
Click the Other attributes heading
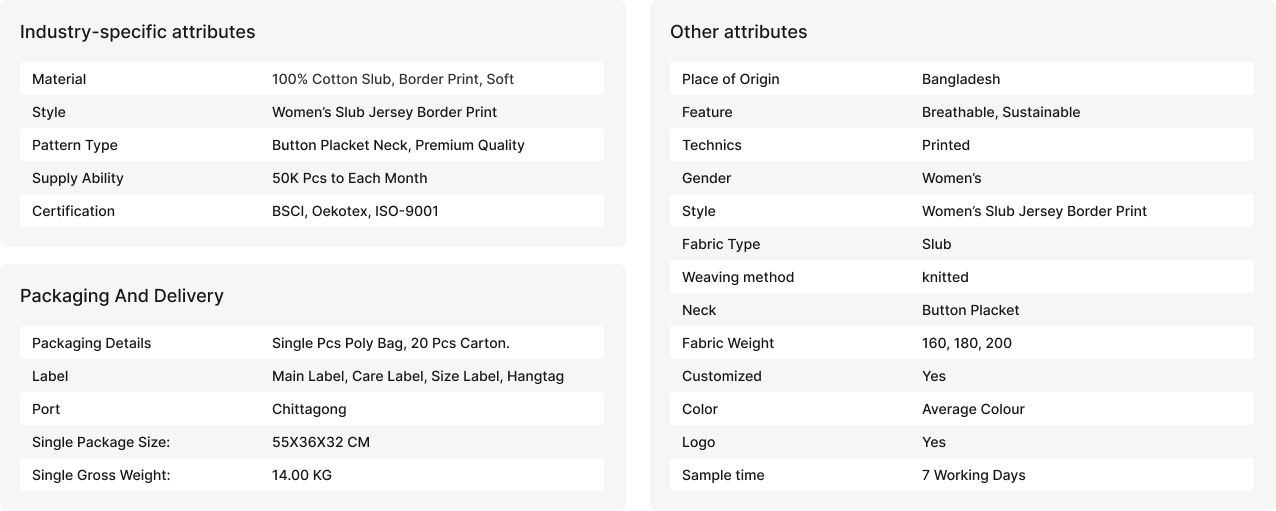tap(738, 32)
